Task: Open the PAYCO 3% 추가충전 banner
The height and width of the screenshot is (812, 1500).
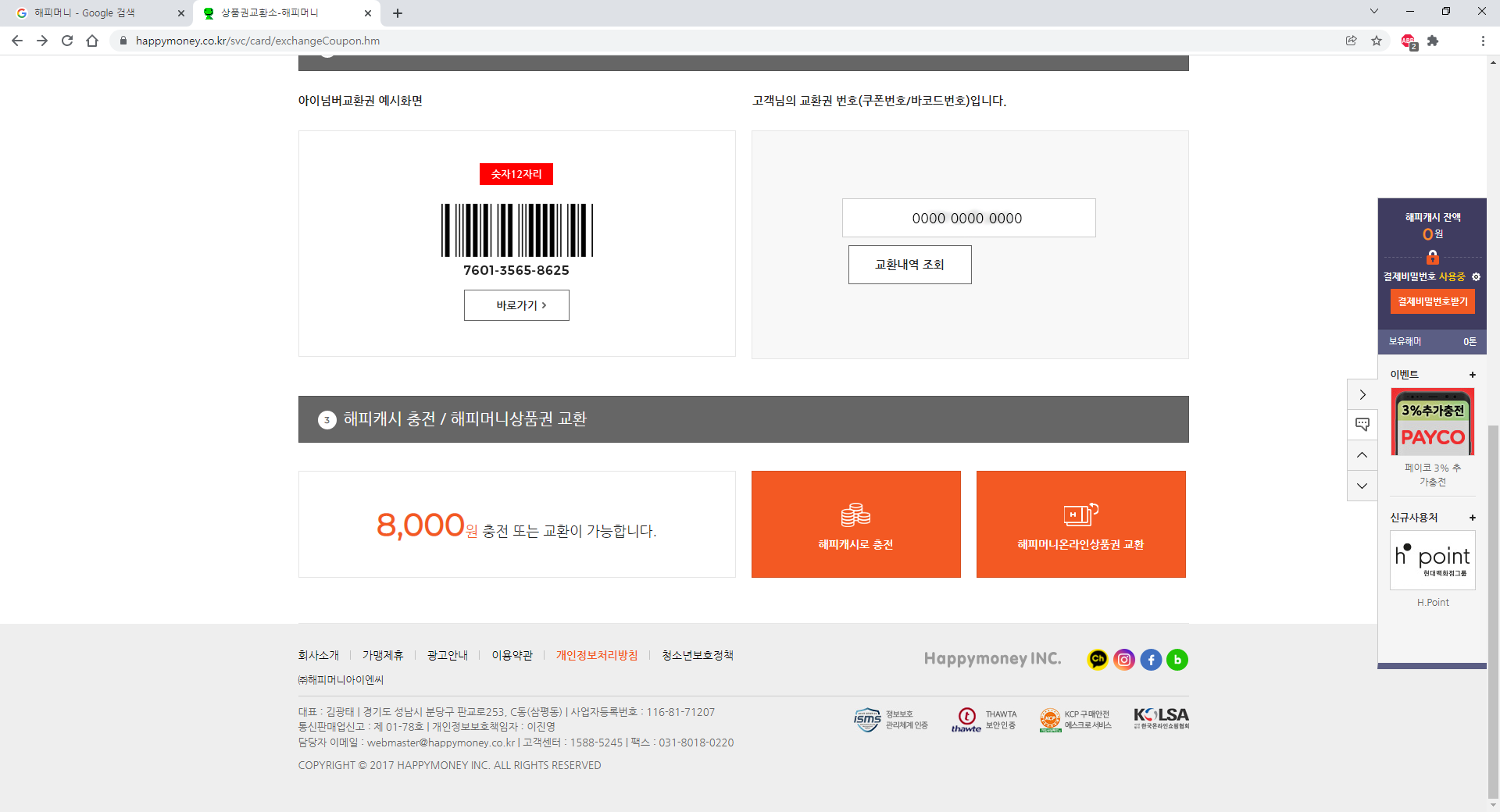Action: click(1433, 422)
